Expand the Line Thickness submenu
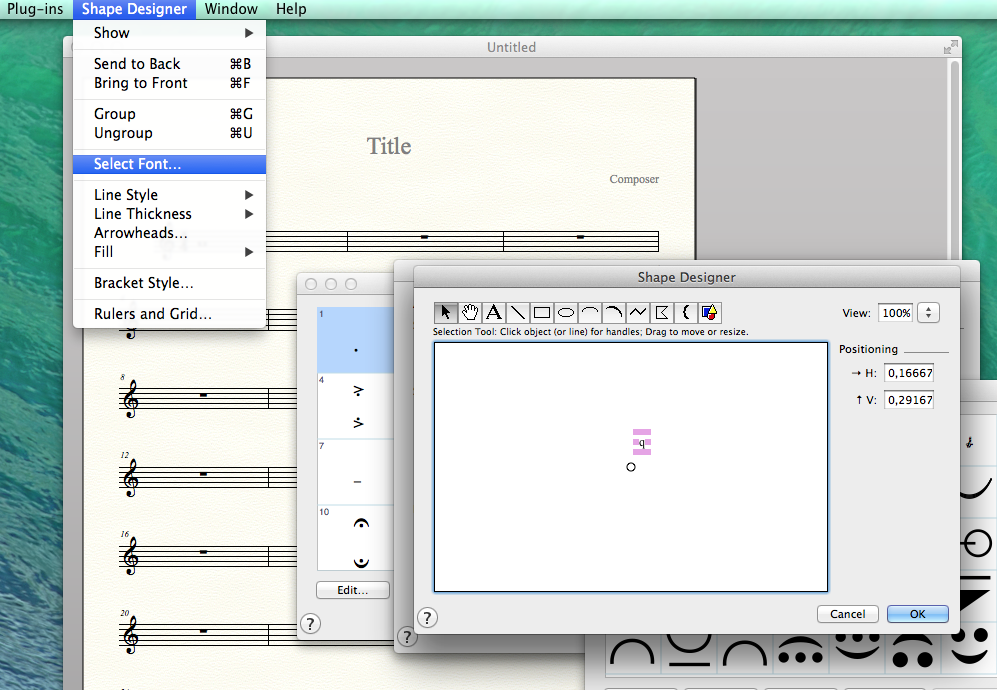The image size is (997, 690). click(170, 214)
